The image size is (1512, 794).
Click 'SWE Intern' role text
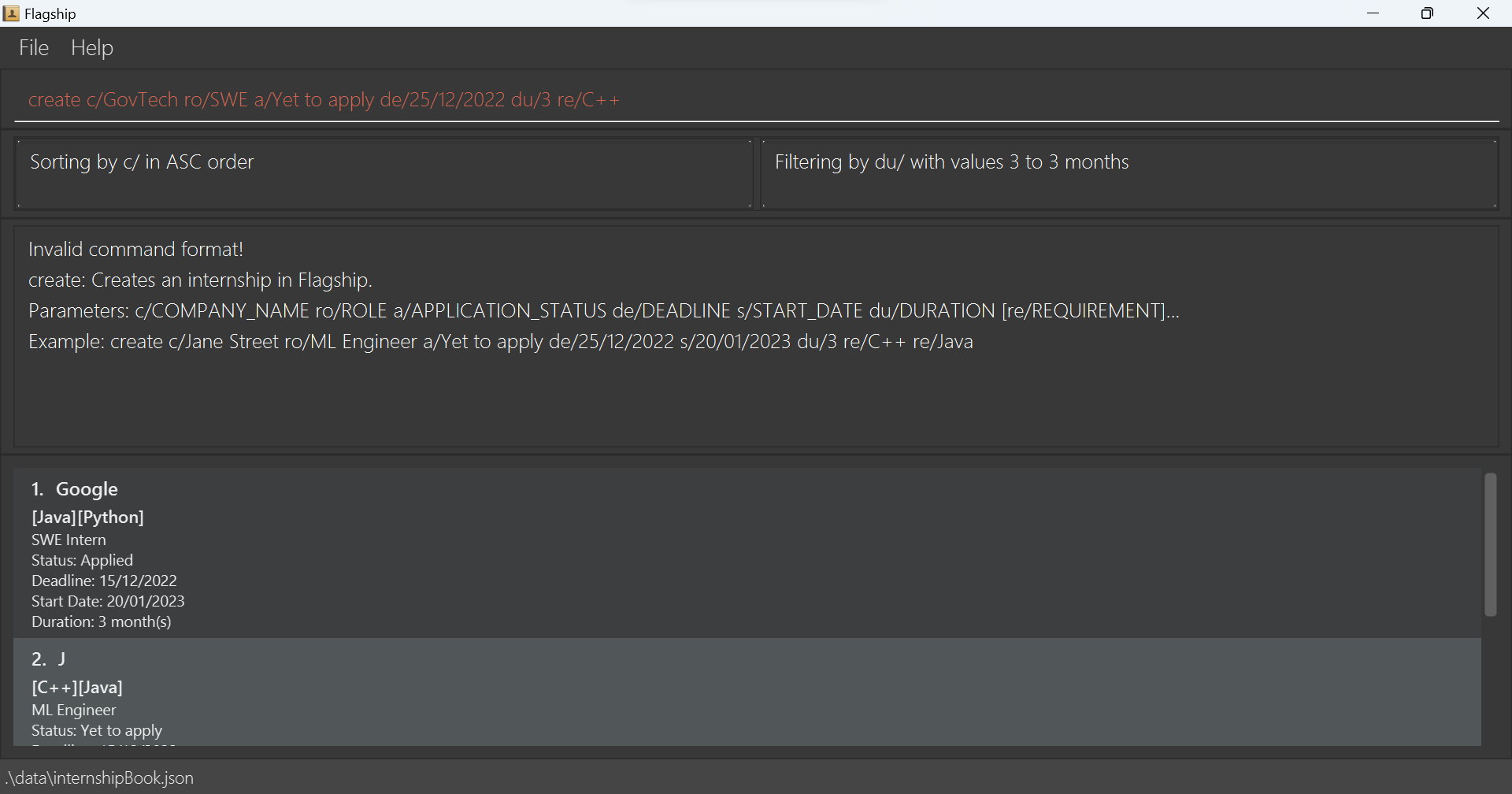point(69,540)
